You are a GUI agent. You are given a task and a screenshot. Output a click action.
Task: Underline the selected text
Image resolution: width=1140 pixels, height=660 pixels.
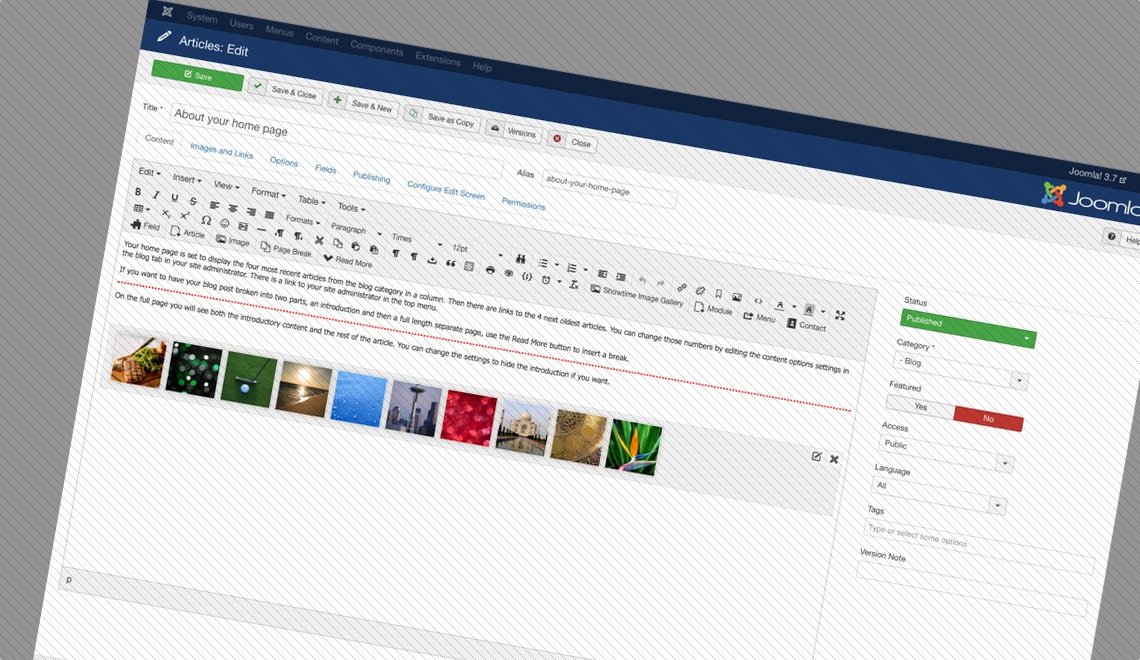tap(174, 198)
